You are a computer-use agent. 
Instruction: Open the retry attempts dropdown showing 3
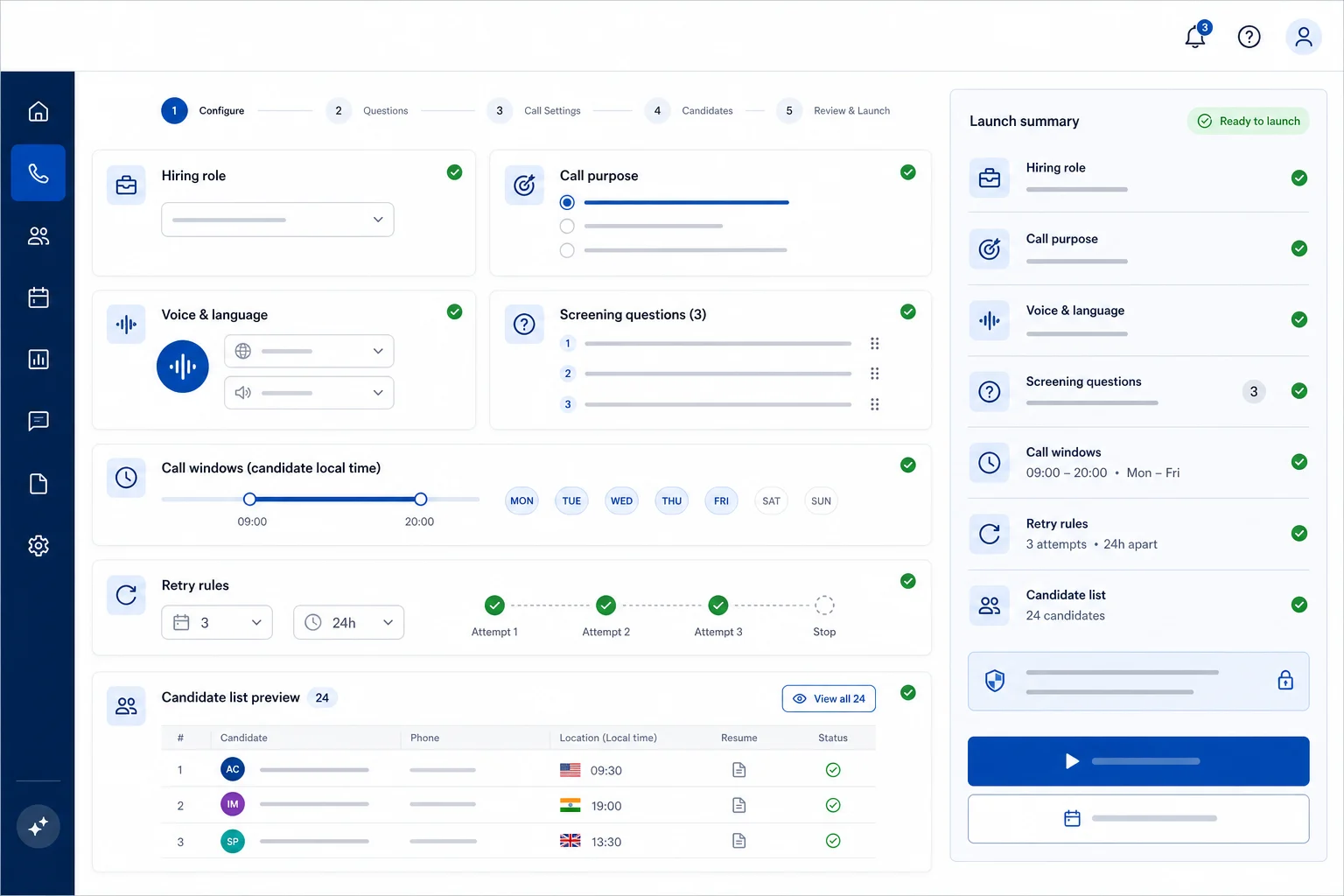tap(217, 622)
